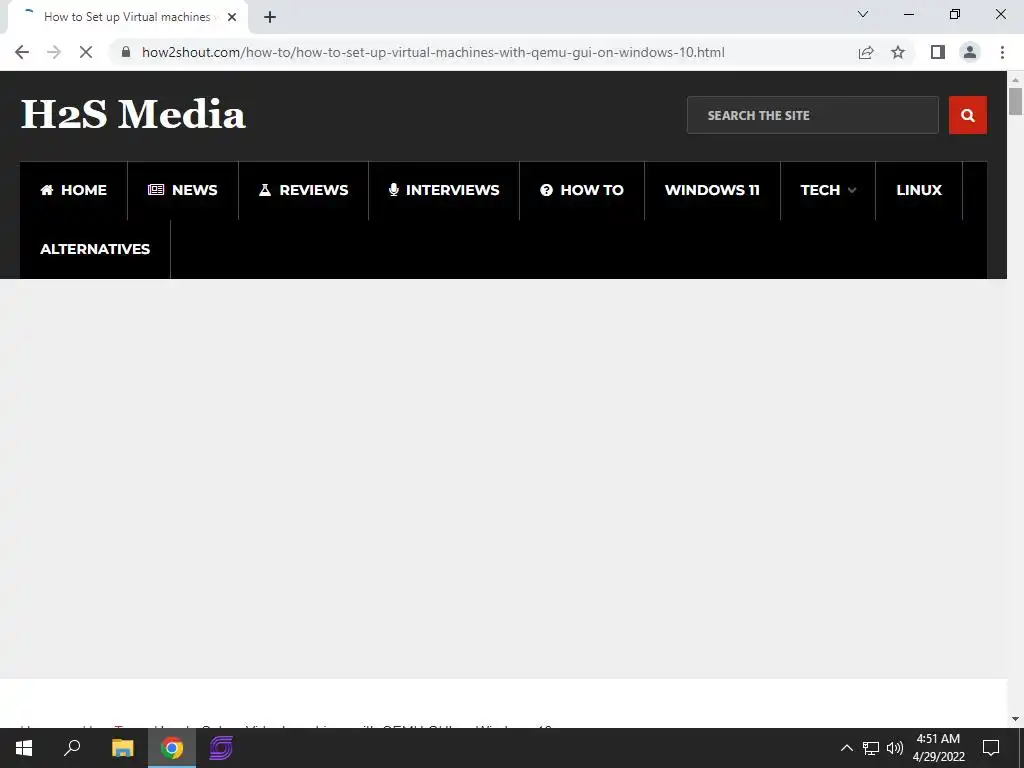Open the Windows 11 section

[712, 190]
